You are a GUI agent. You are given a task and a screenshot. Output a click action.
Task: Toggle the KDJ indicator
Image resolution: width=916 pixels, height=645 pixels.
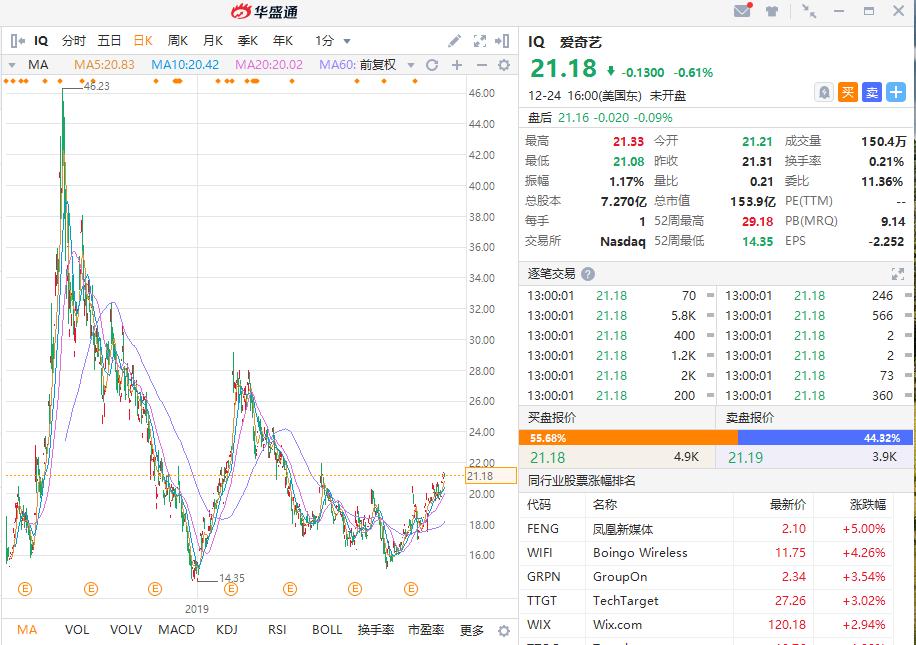click(227, 630)
